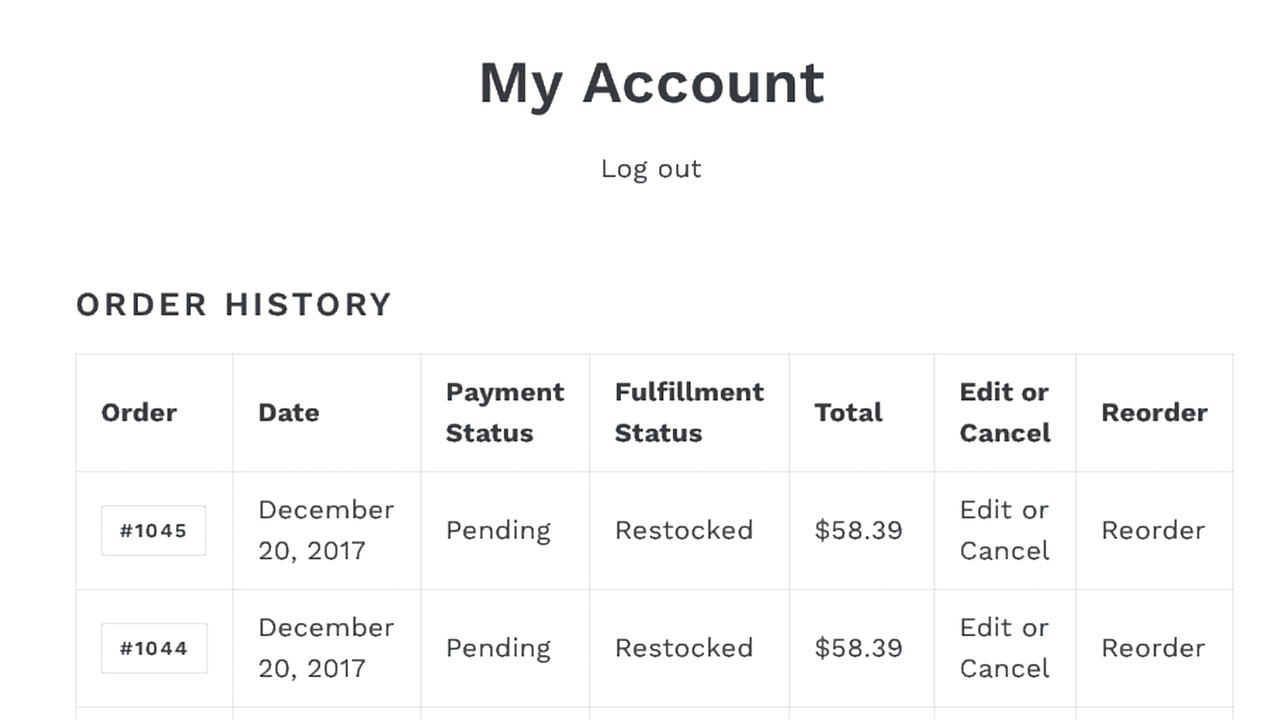Select the Pending status of order #1045
Viewport: 1280px width, 720px height.
point(498,530)
